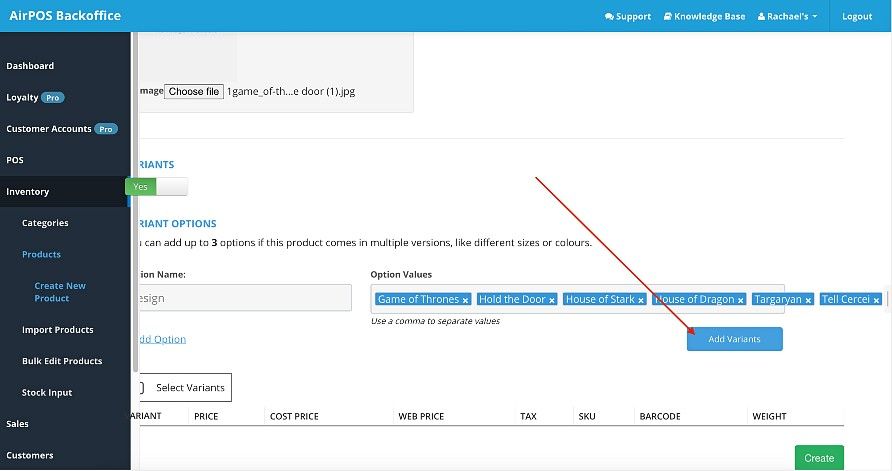Screen dimensions: 892x471
Task: Remove the Game of Thrones tag
Action: click(465, 300)
